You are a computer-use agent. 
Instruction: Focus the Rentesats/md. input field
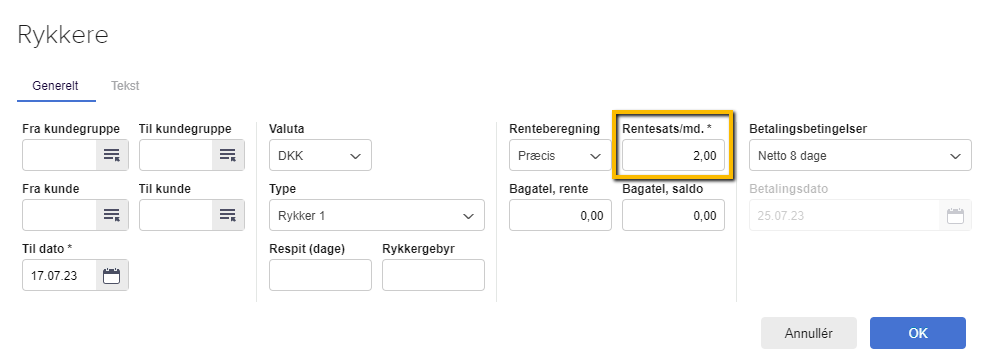(673, 155)
